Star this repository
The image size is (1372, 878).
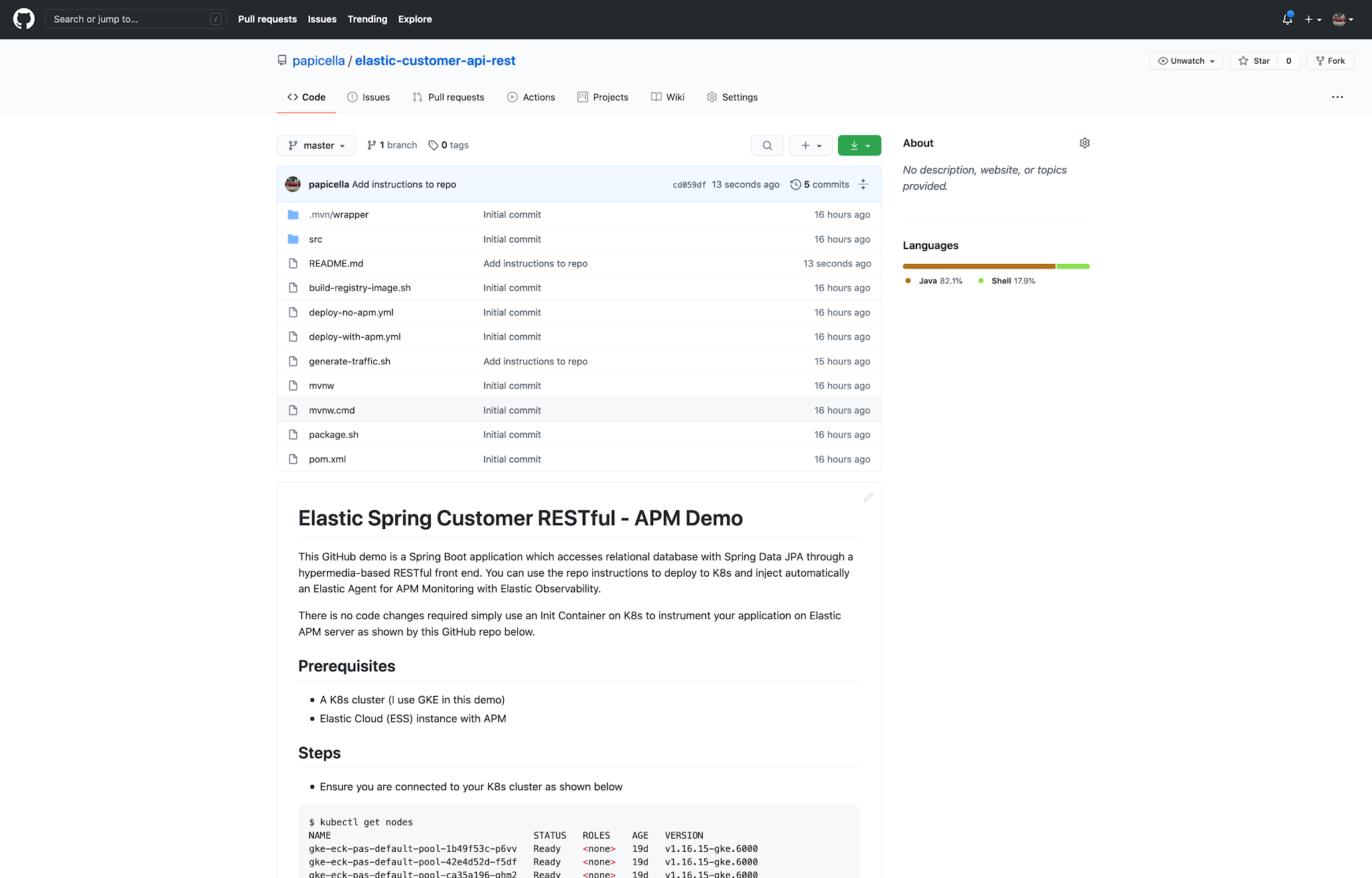[1254, 61]
